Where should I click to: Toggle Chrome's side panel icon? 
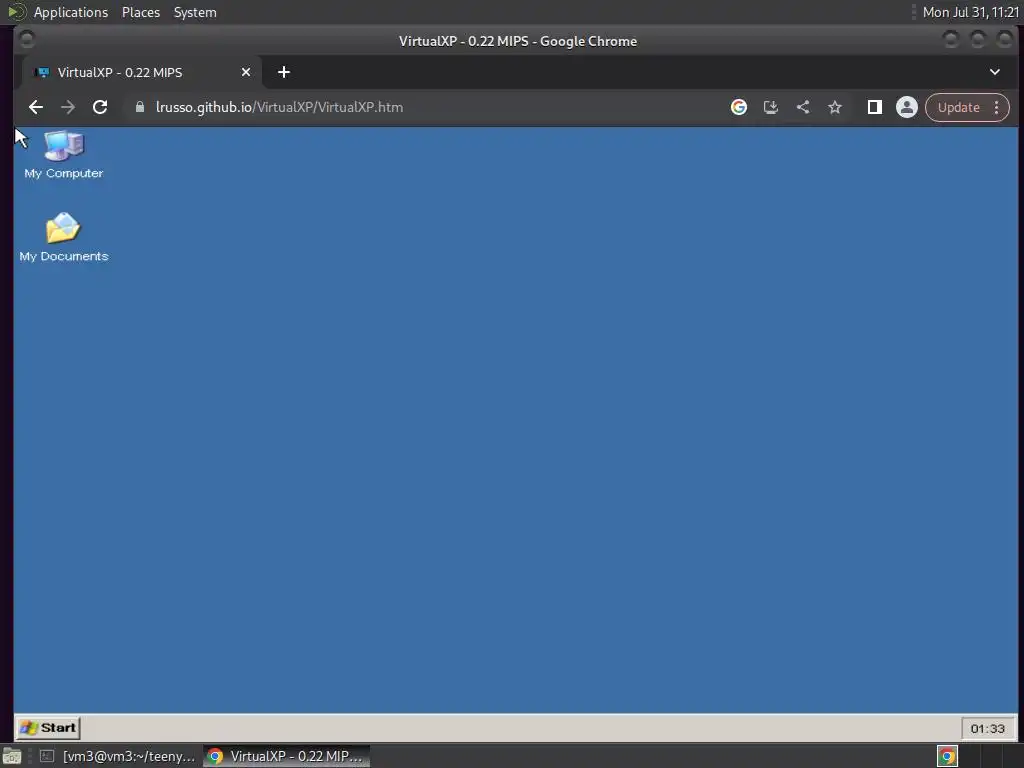click(874, 107)
